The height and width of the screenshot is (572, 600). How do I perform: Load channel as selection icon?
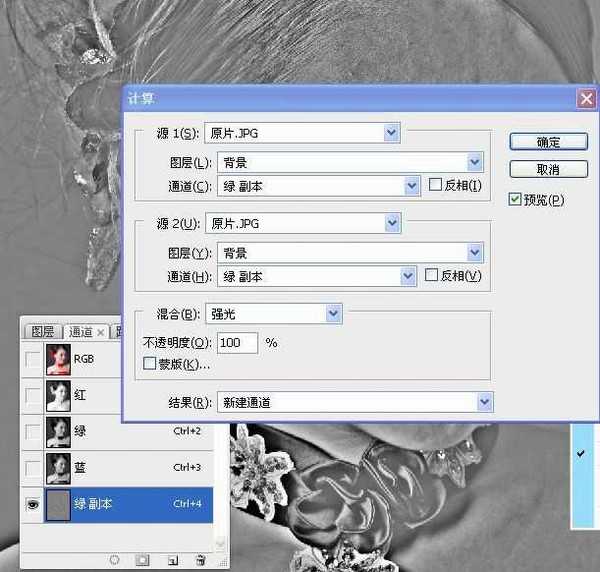click(114, 561)
